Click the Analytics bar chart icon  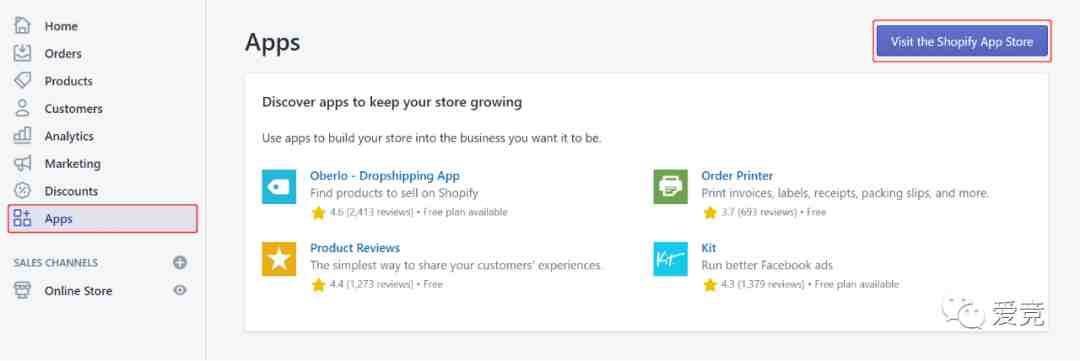click(x=23, y=136)
